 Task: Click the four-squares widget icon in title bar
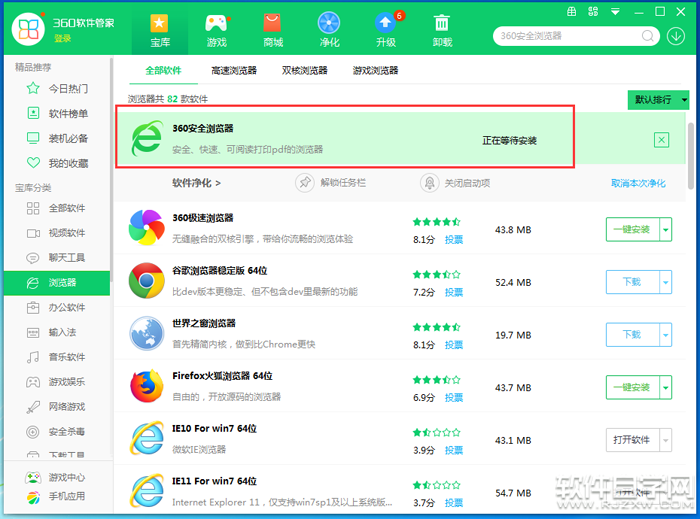click(x=593, y=12)
